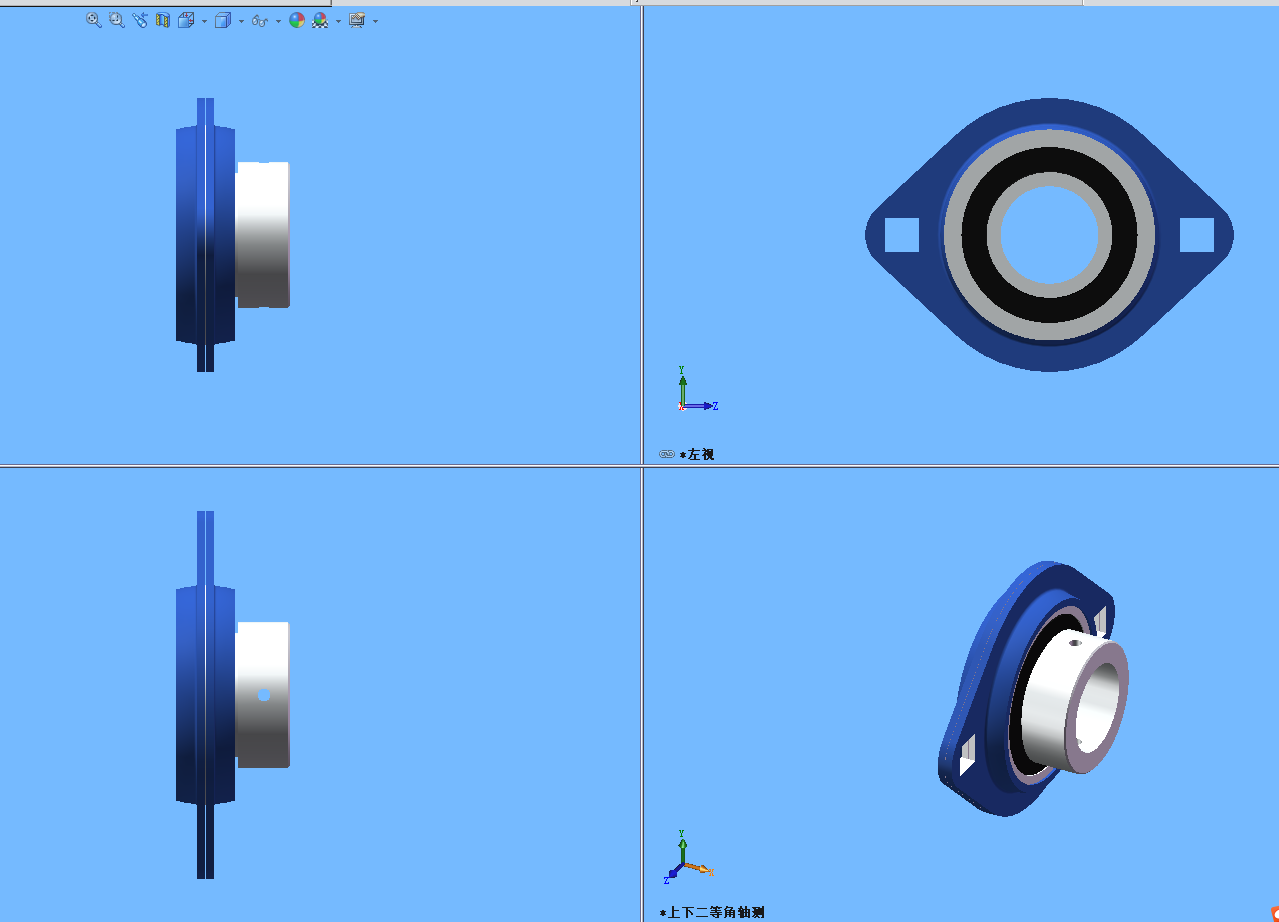The height and width of the screenshot is (922, 1279).
Task: Select the set screw hole in bottom-left view
Action: coord(264,695)
